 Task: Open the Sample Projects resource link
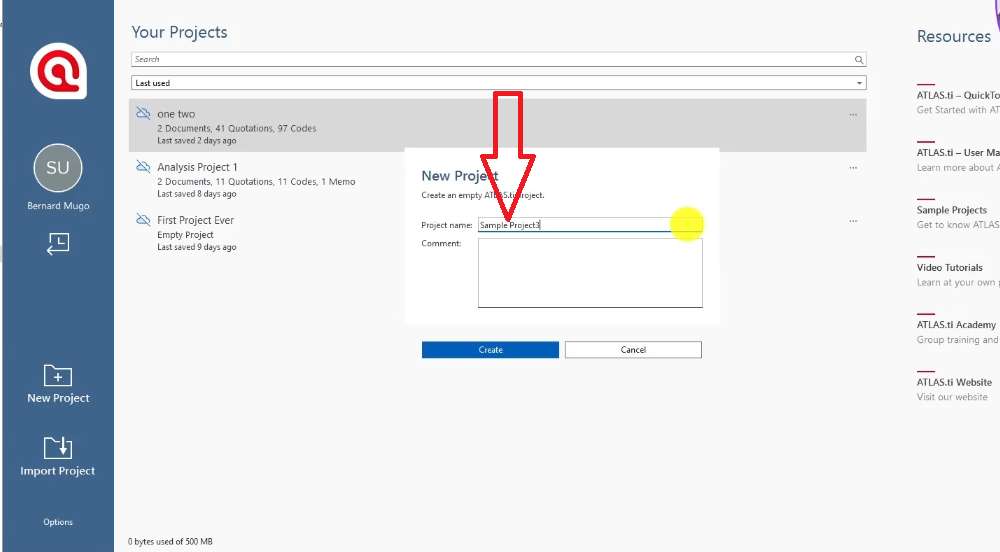[x=951, y=210]
